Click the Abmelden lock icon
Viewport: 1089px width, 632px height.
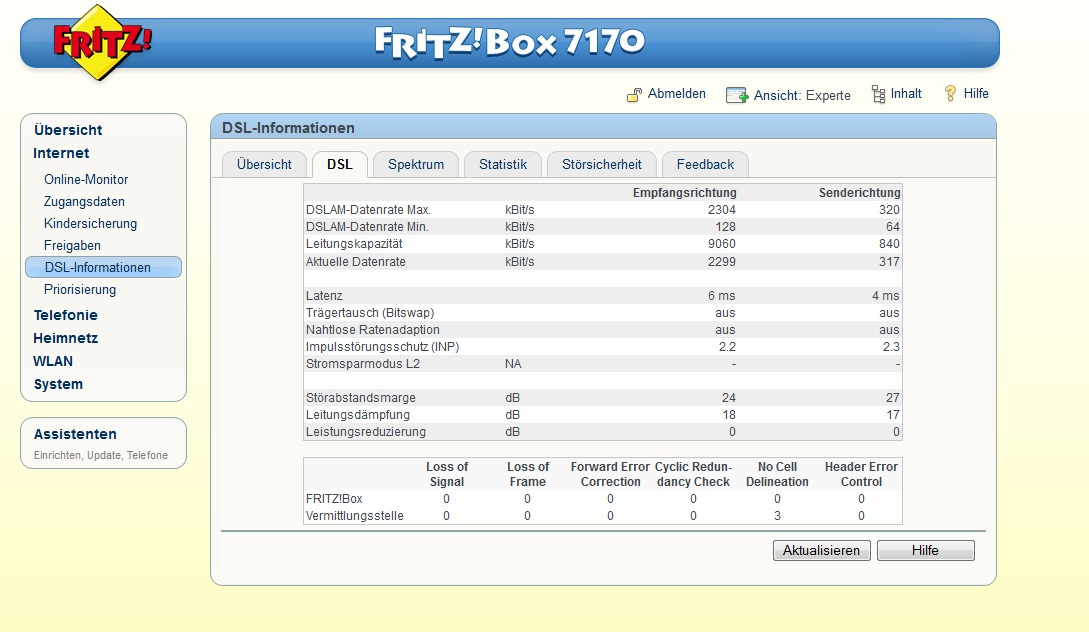634,95
